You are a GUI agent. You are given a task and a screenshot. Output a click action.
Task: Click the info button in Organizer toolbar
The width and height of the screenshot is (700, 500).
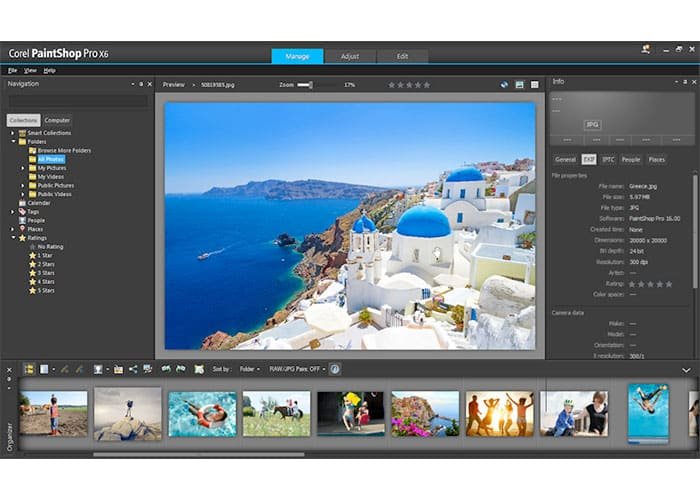point(335,369)
